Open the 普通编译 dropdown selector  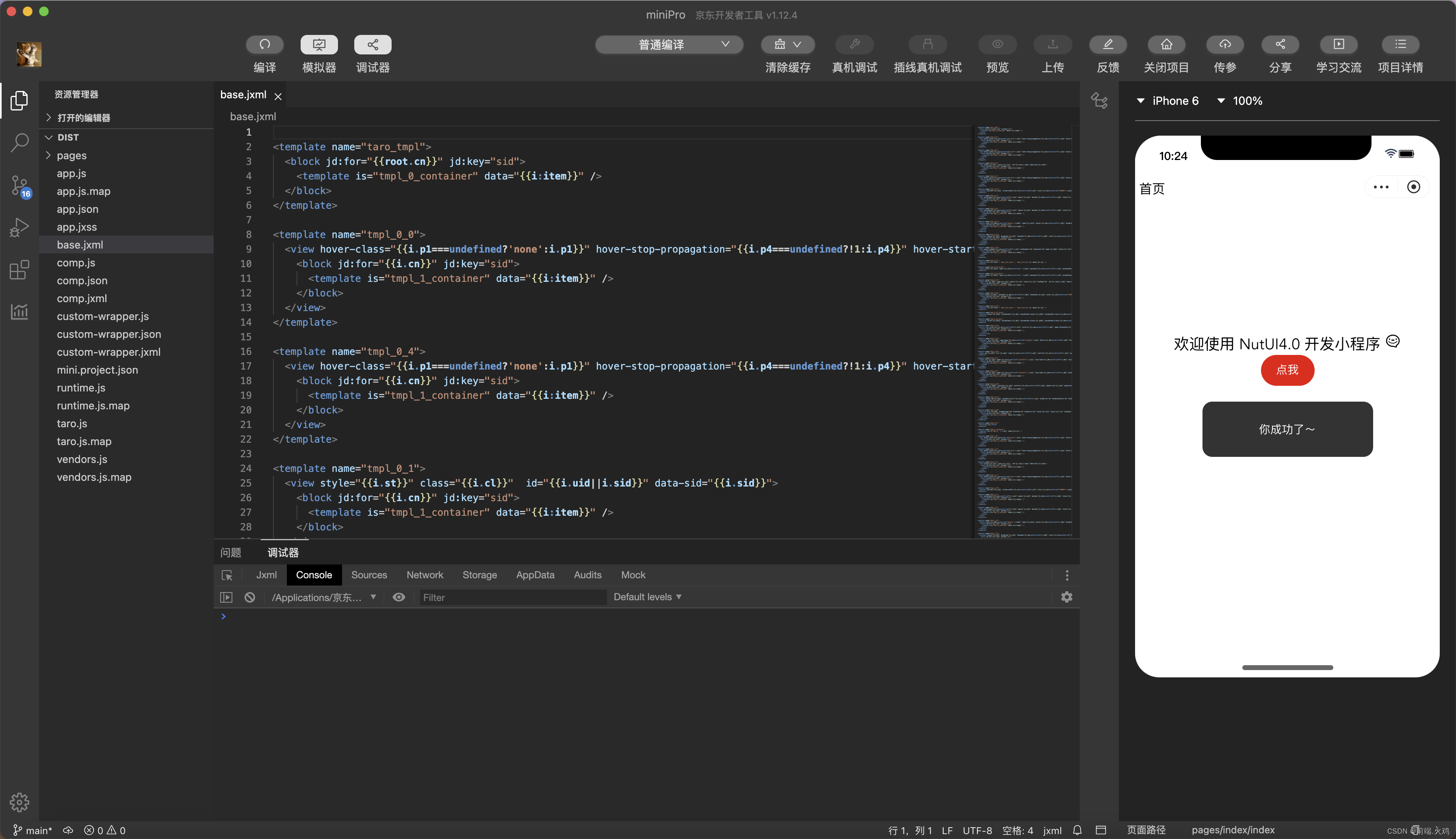tap(670, 44)
